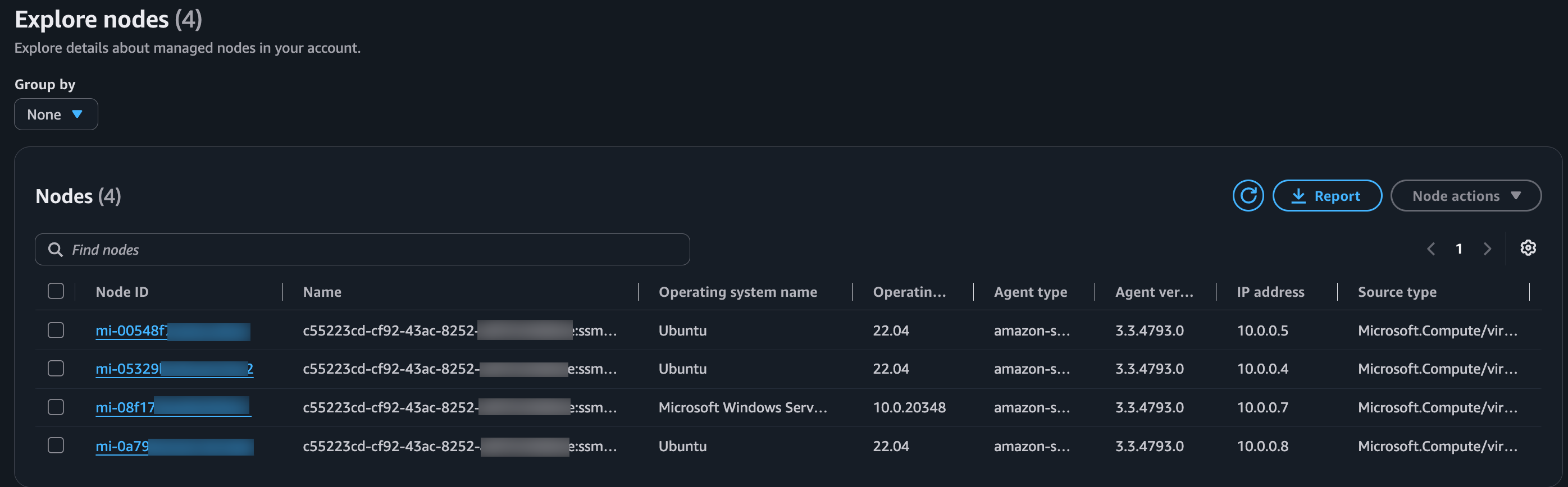Click IP address 10.0.0.7
The height and width of the screenshot is (487, 1568).
pos(1262,407)
